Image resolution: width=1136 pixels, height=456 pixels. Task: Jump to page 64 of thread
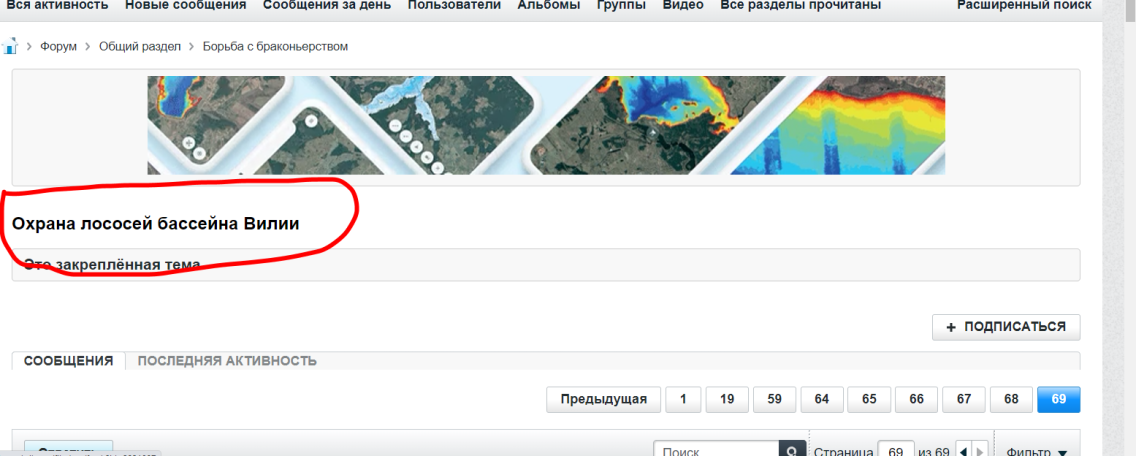coord(821,399)
